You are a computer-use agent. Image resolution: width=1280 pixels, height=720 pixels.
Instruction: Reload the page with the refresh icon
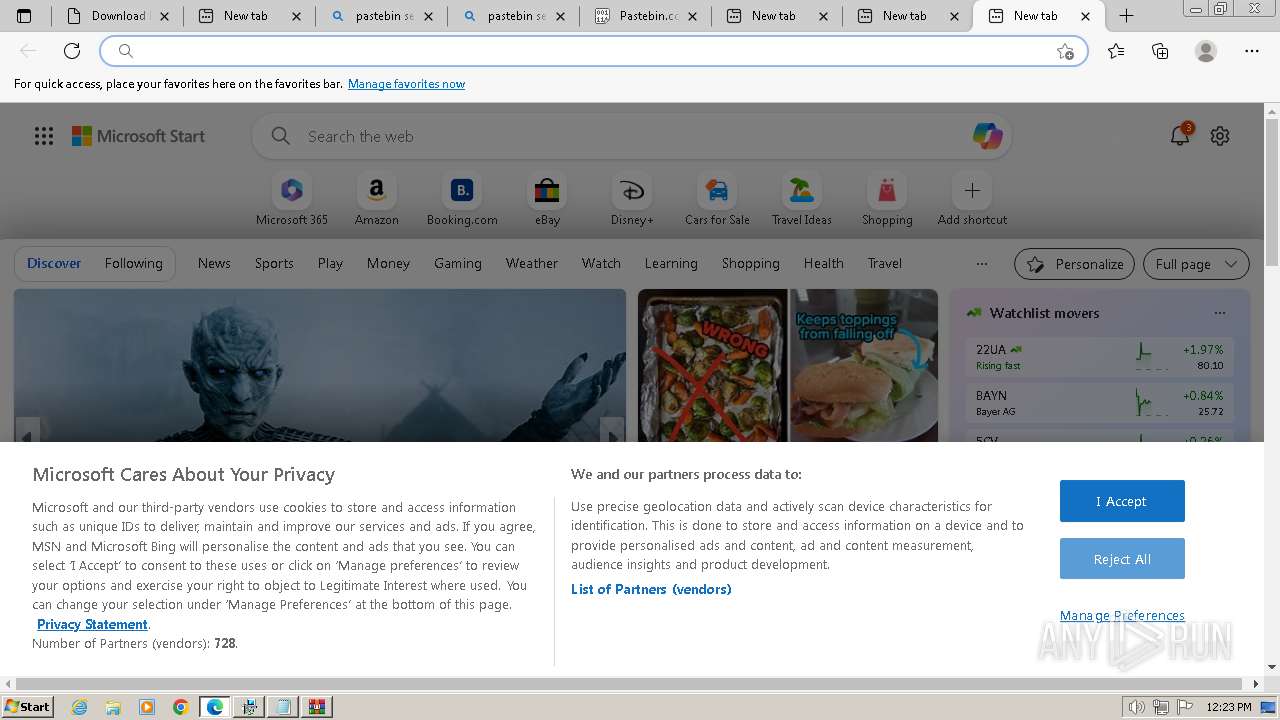pyautogui.click(x=72, y=51)
